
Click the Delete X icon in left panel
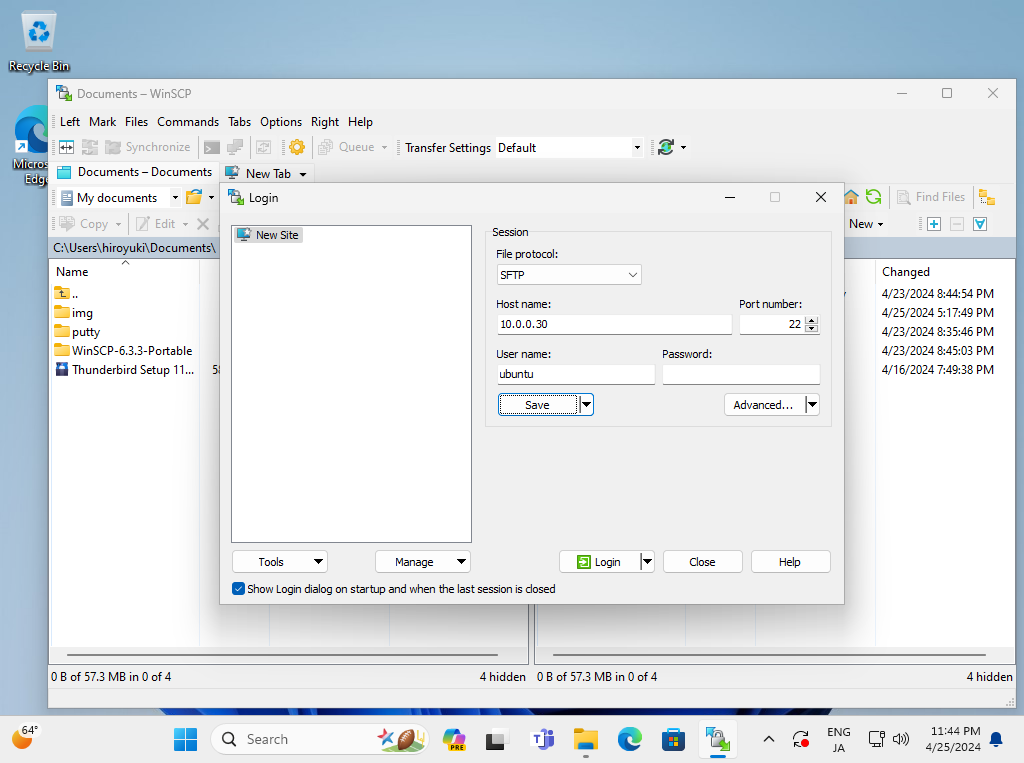pyautogui.click(x=203, y=224)
